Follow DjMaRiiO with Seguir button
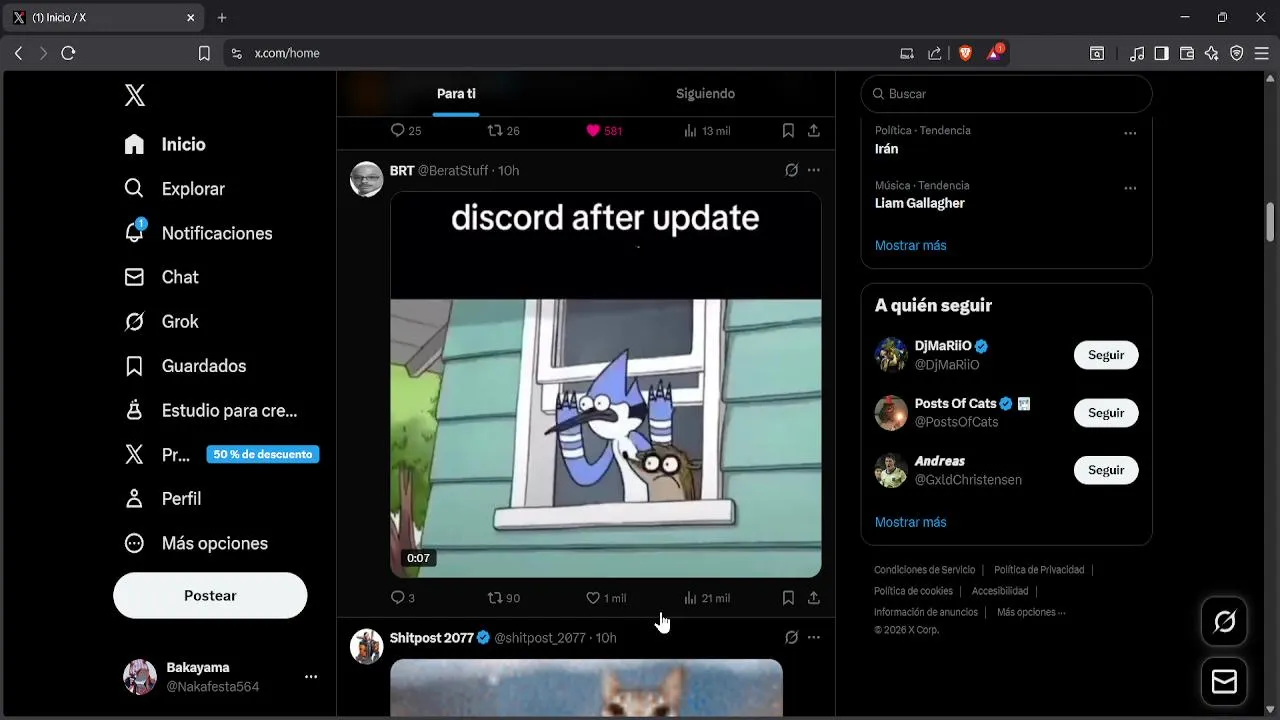 (x=1106, y=355)
